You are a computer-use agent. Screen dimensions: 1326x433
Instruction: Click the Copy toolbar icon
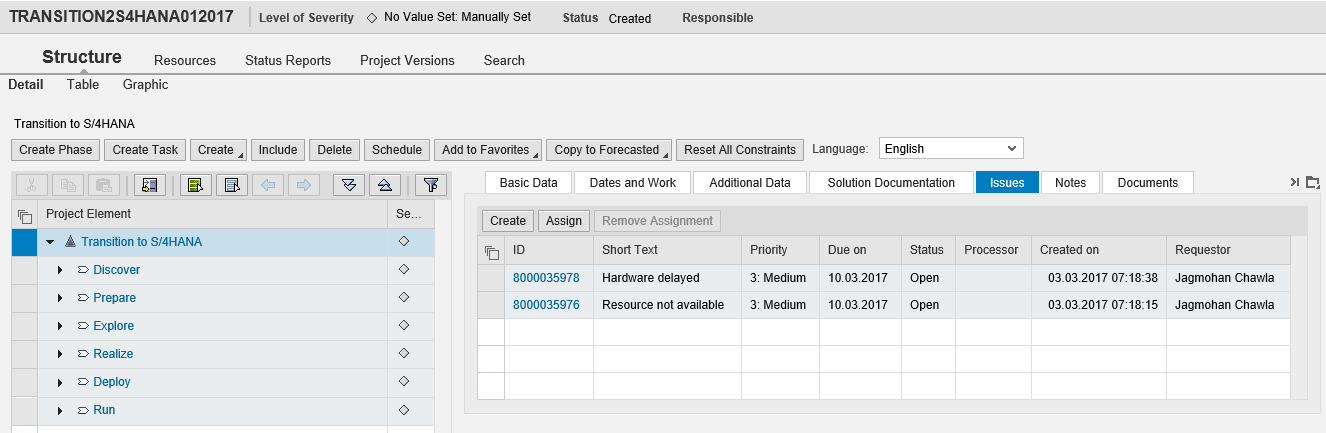pos(68,185)
